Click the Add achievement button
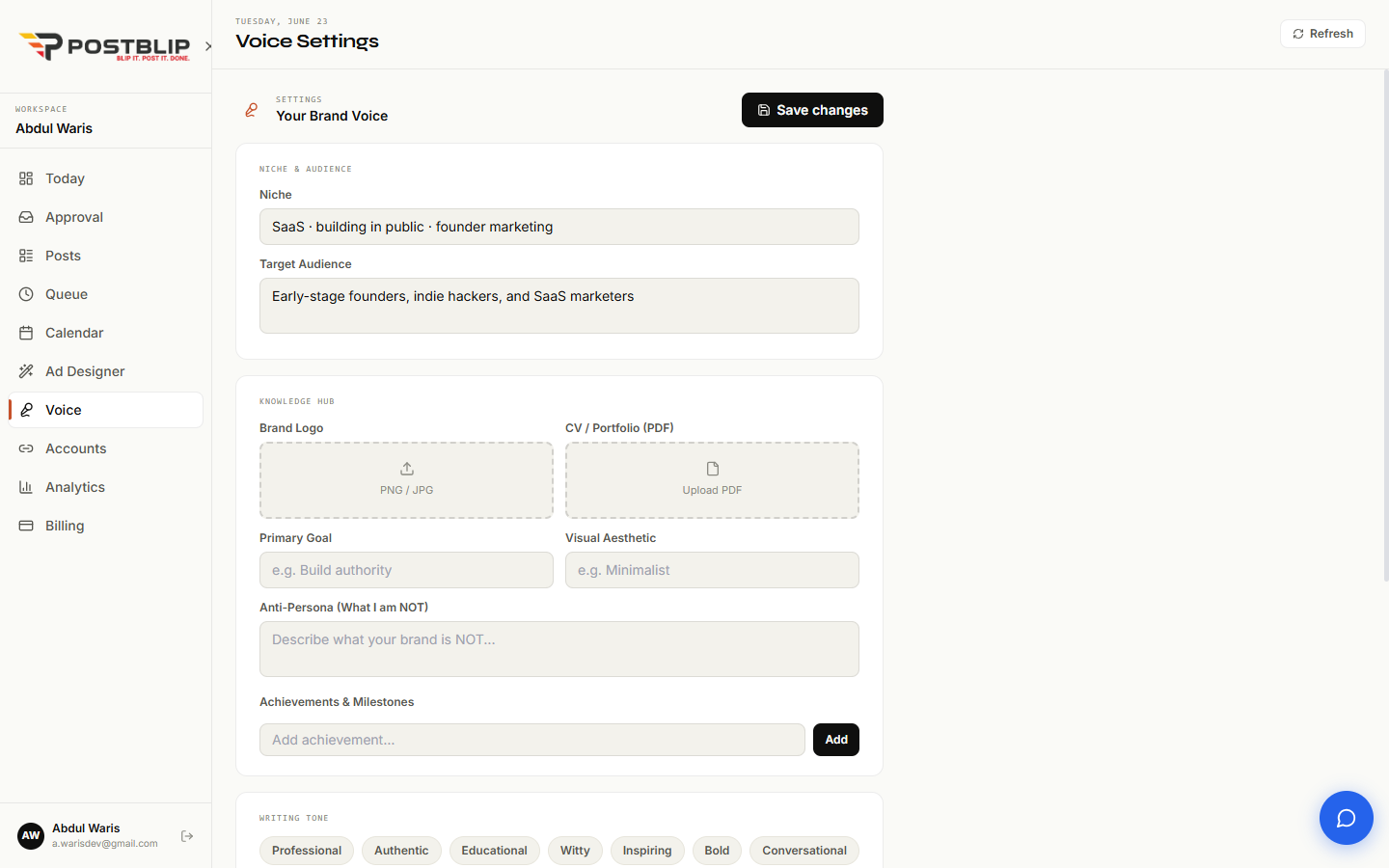This screenshot has width=1389, height=868. (x=836, y=740)
